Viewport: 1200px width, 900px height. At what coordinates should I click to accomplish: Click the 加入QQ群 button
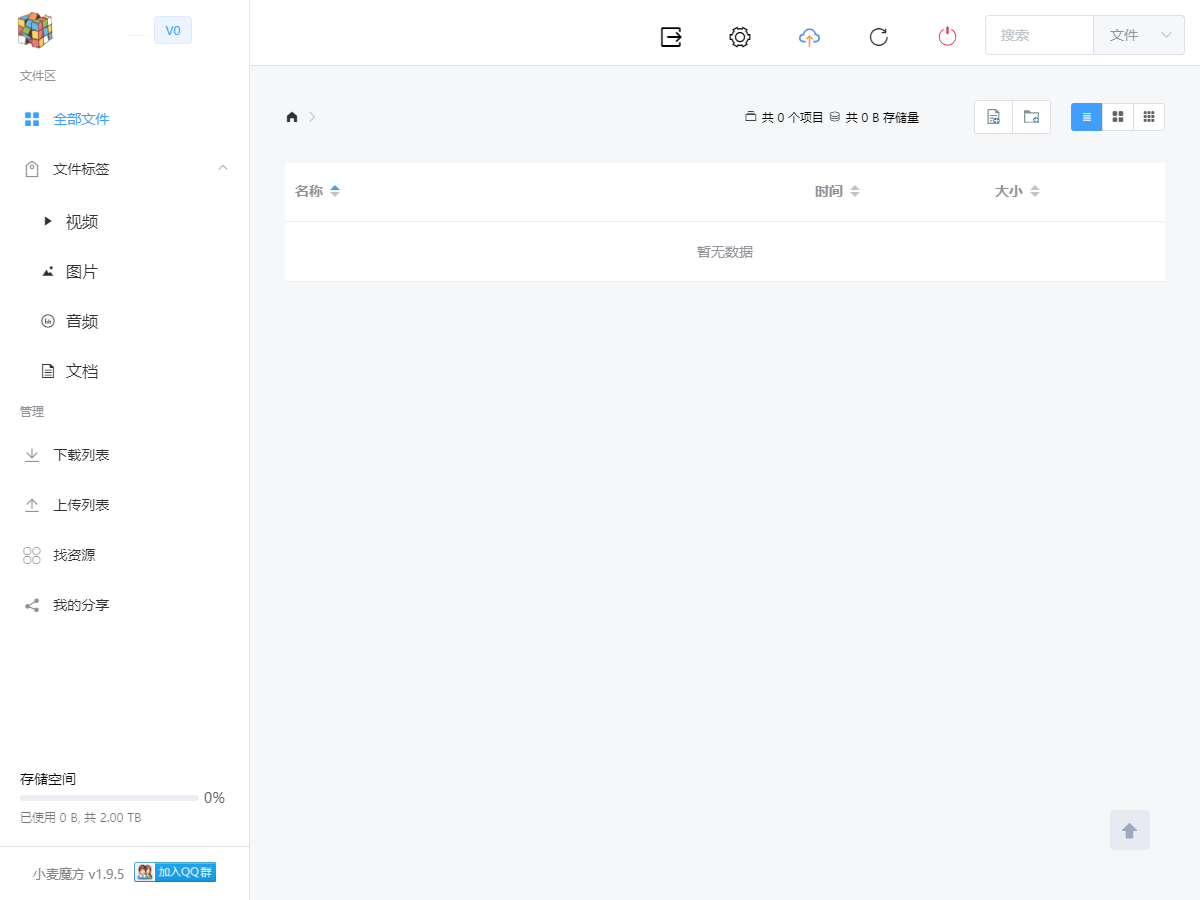point(175,872)
